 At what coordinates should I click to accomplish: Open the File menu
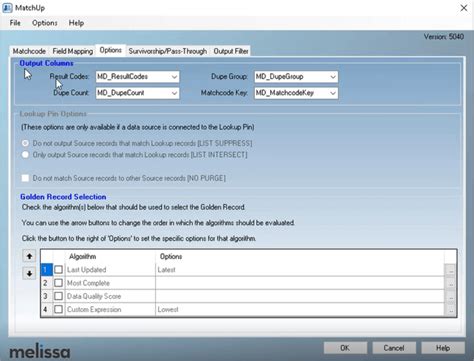(x=15, y=23)
